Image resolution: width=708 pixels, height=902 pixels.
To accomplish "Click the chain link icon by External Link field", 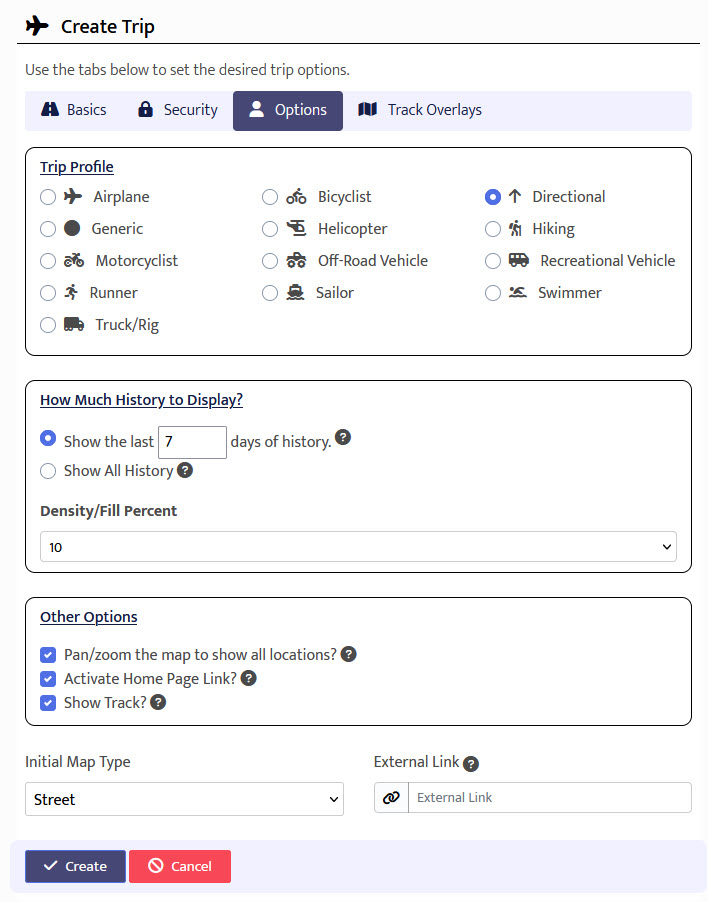I will (x=391, y=797).
